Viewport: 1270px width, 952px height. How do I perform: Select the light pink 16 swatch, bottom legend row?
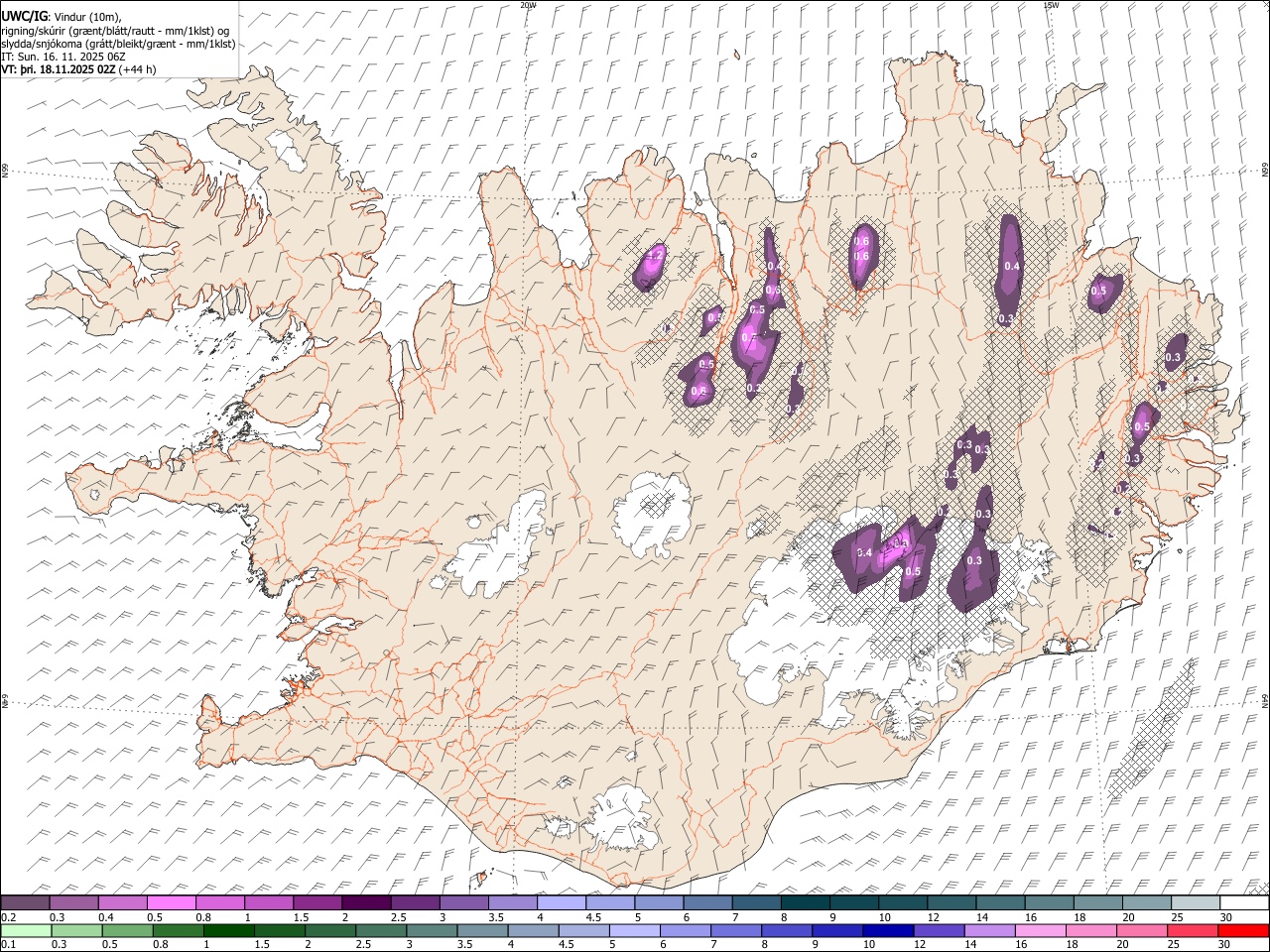(x=1040, y=931)
